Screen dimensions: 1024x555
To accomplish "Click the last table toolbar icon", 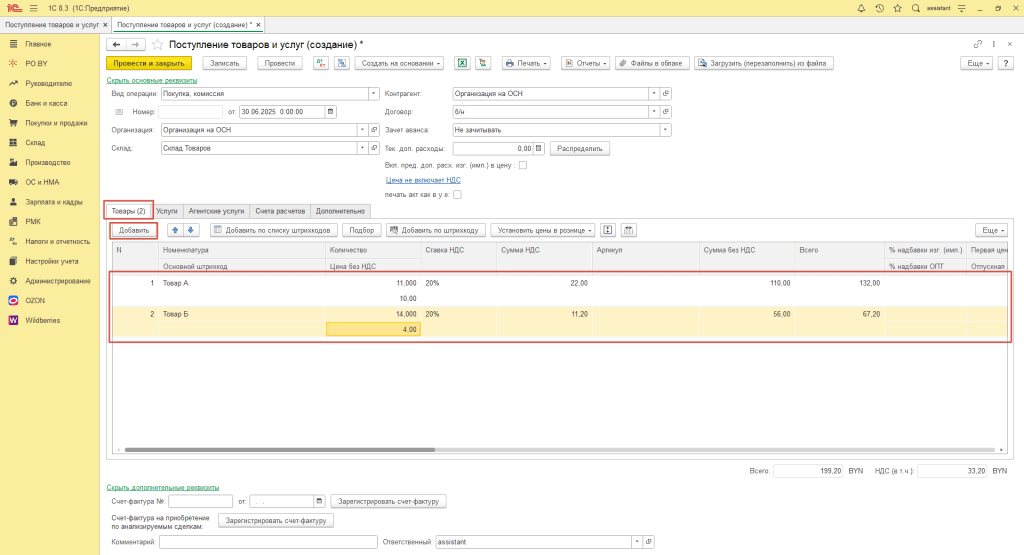I will pyautogui.click(x=628, y=230).
